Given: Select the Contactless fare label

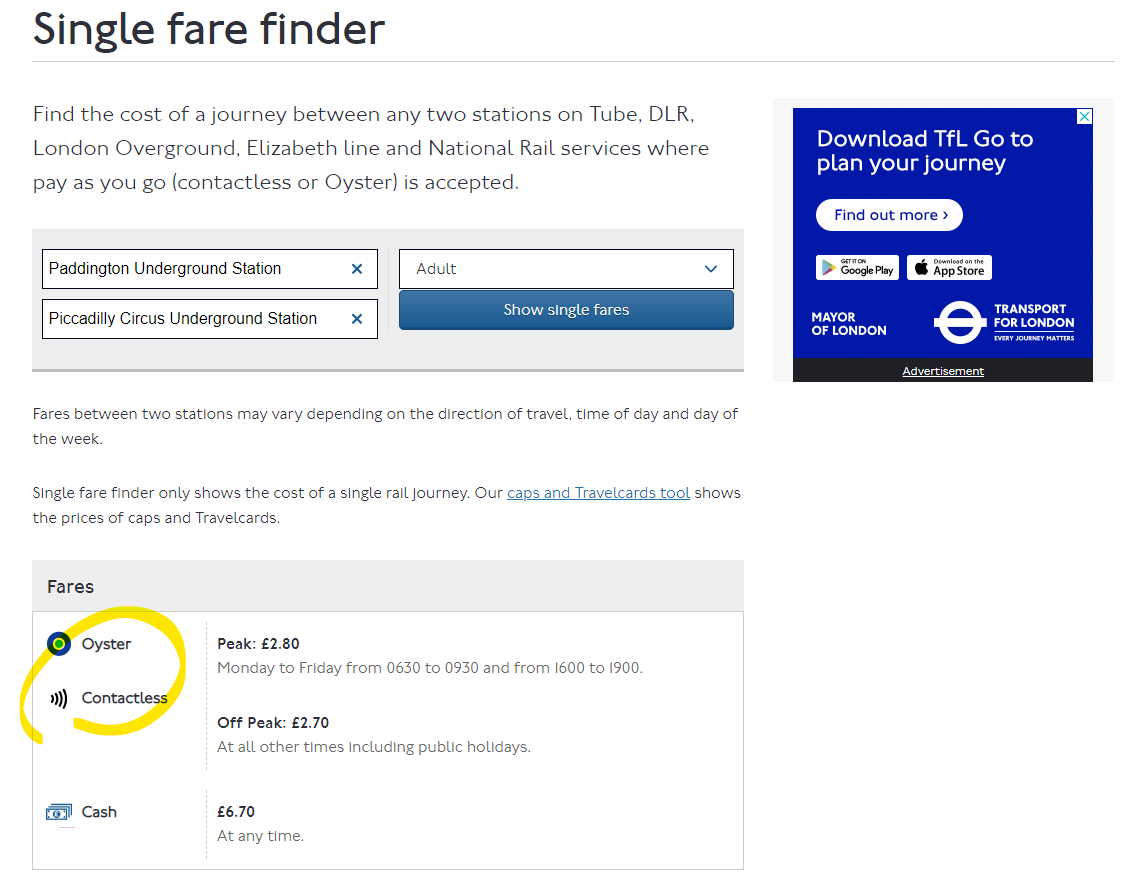Looking at the screenshot, I should click(x=124, y=698).
